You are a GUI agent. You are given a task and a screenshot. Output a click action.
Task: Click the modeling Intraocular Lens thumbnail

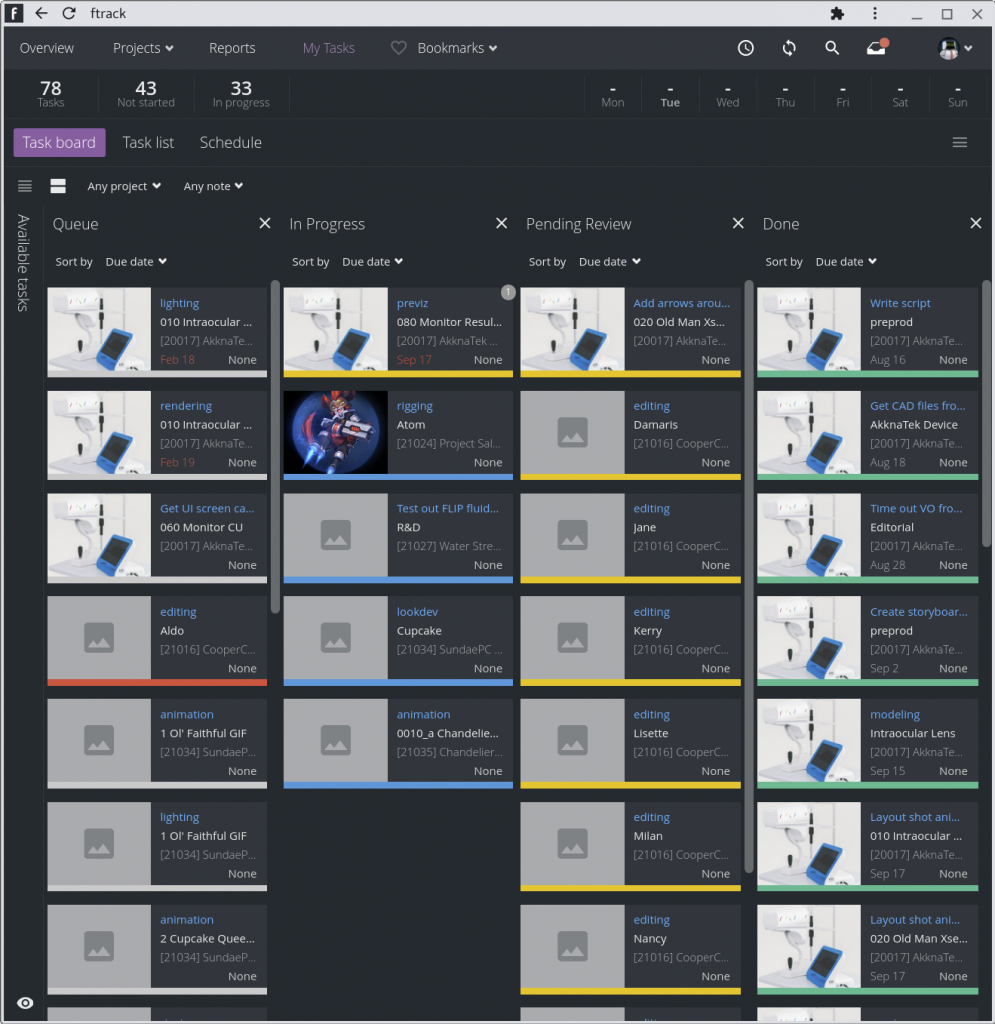coord(809,741)
